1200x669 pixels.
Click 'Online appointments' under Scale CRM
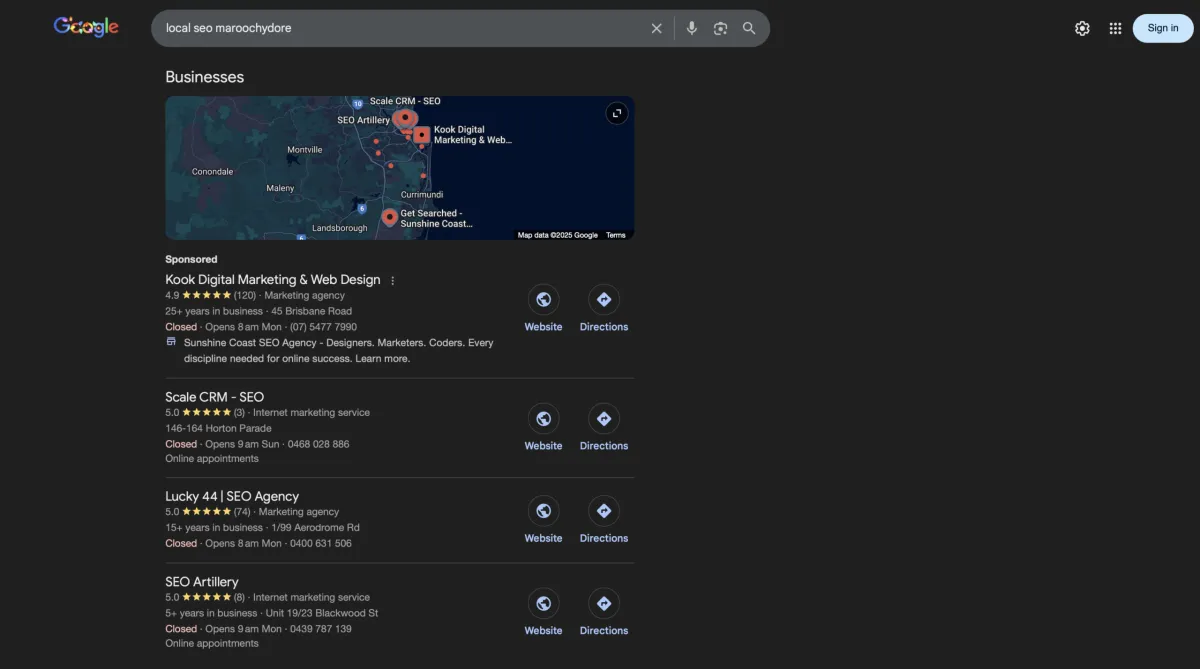click(x=212, y=459)
